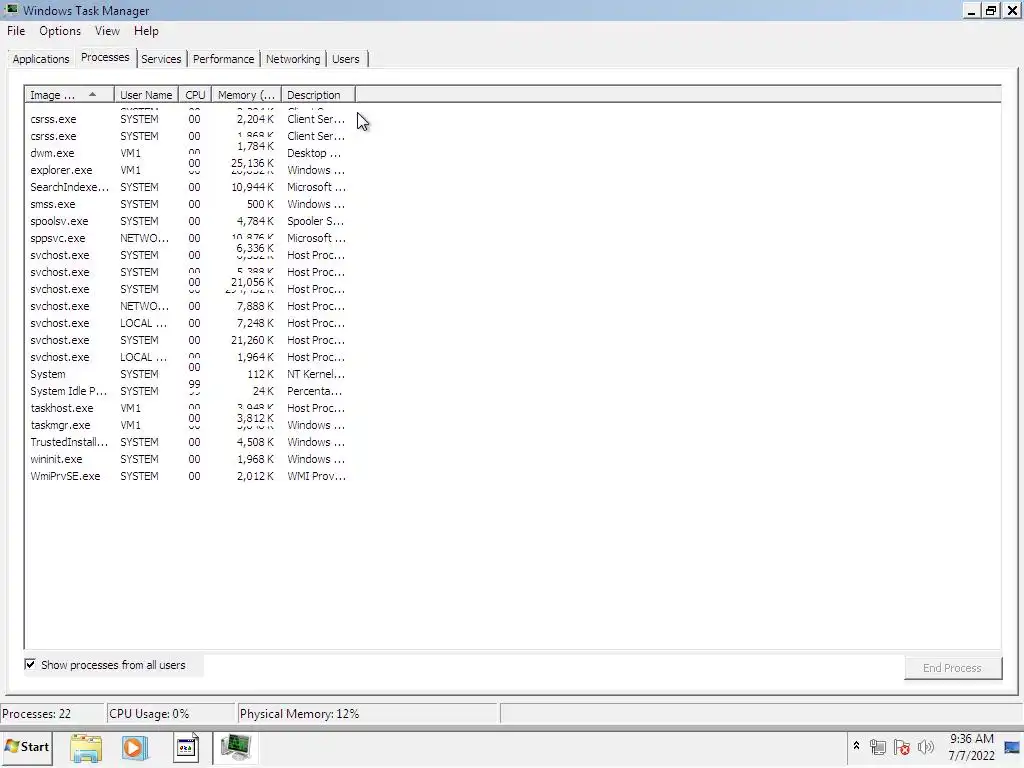Sort by Image Name column header

69,95
